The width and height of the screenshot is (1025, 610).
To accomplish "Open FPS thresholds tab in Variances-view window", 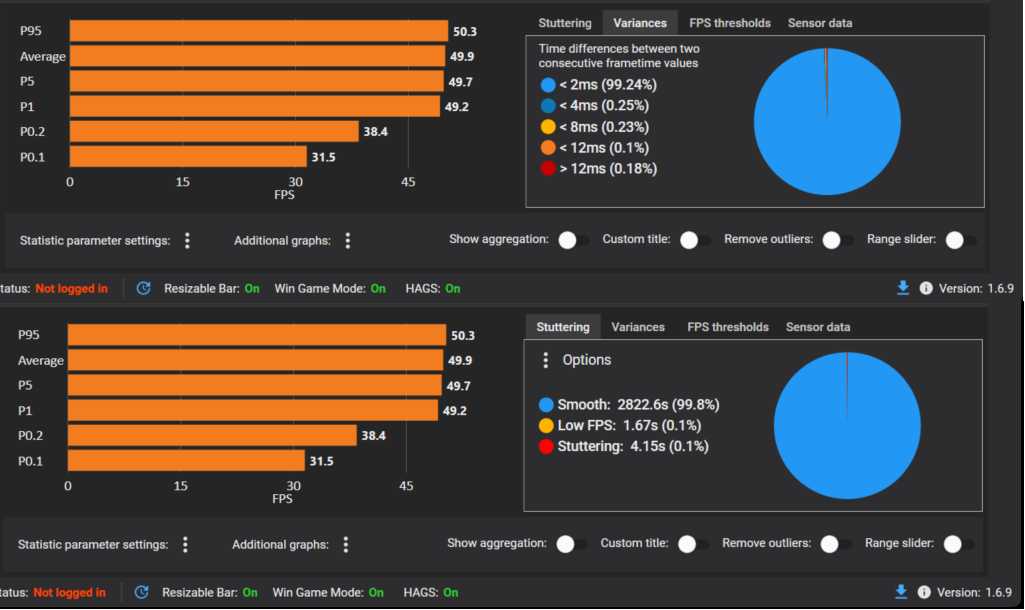I will click(730, 23).
